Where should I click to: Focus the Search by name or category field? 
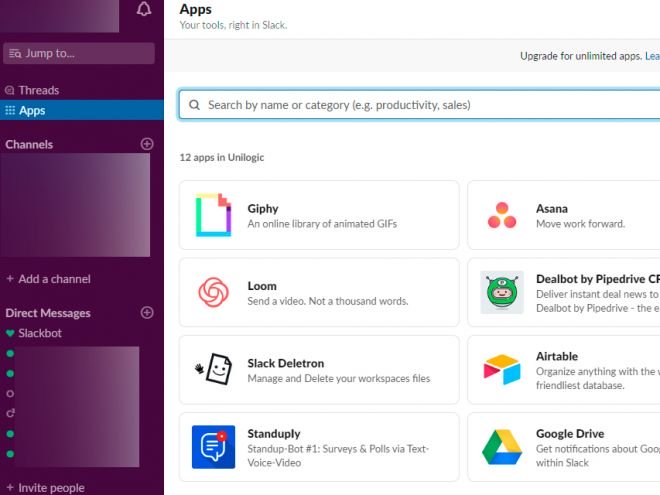[419, 105]
